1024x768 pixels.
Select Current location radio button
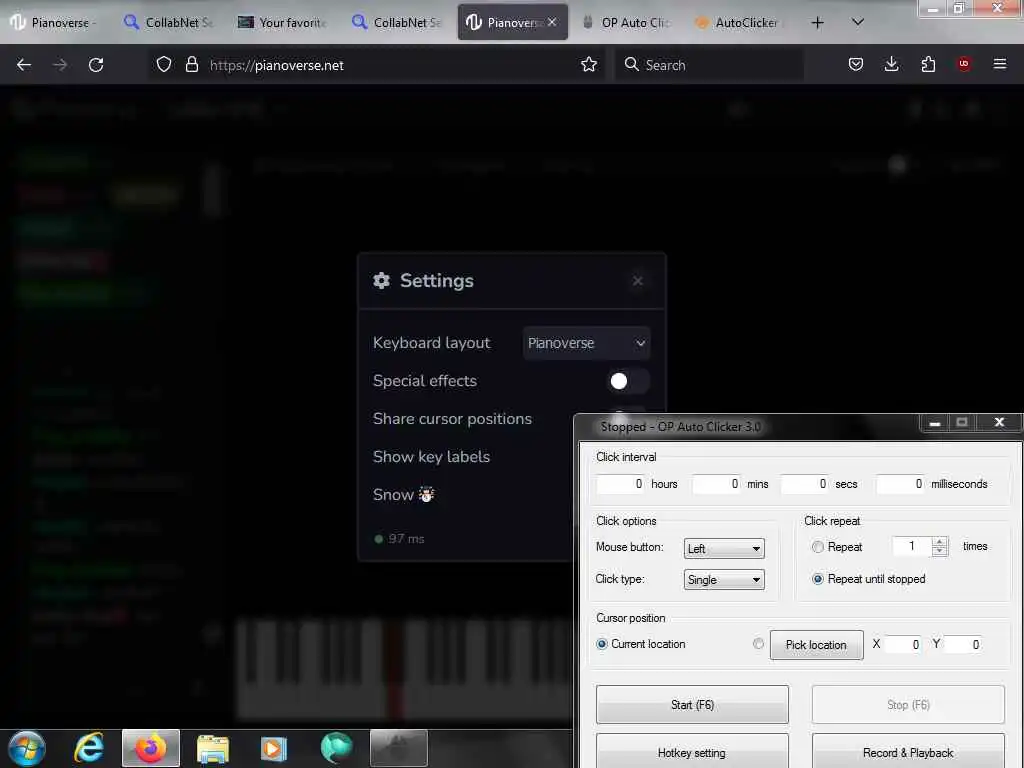coord(602,644)
